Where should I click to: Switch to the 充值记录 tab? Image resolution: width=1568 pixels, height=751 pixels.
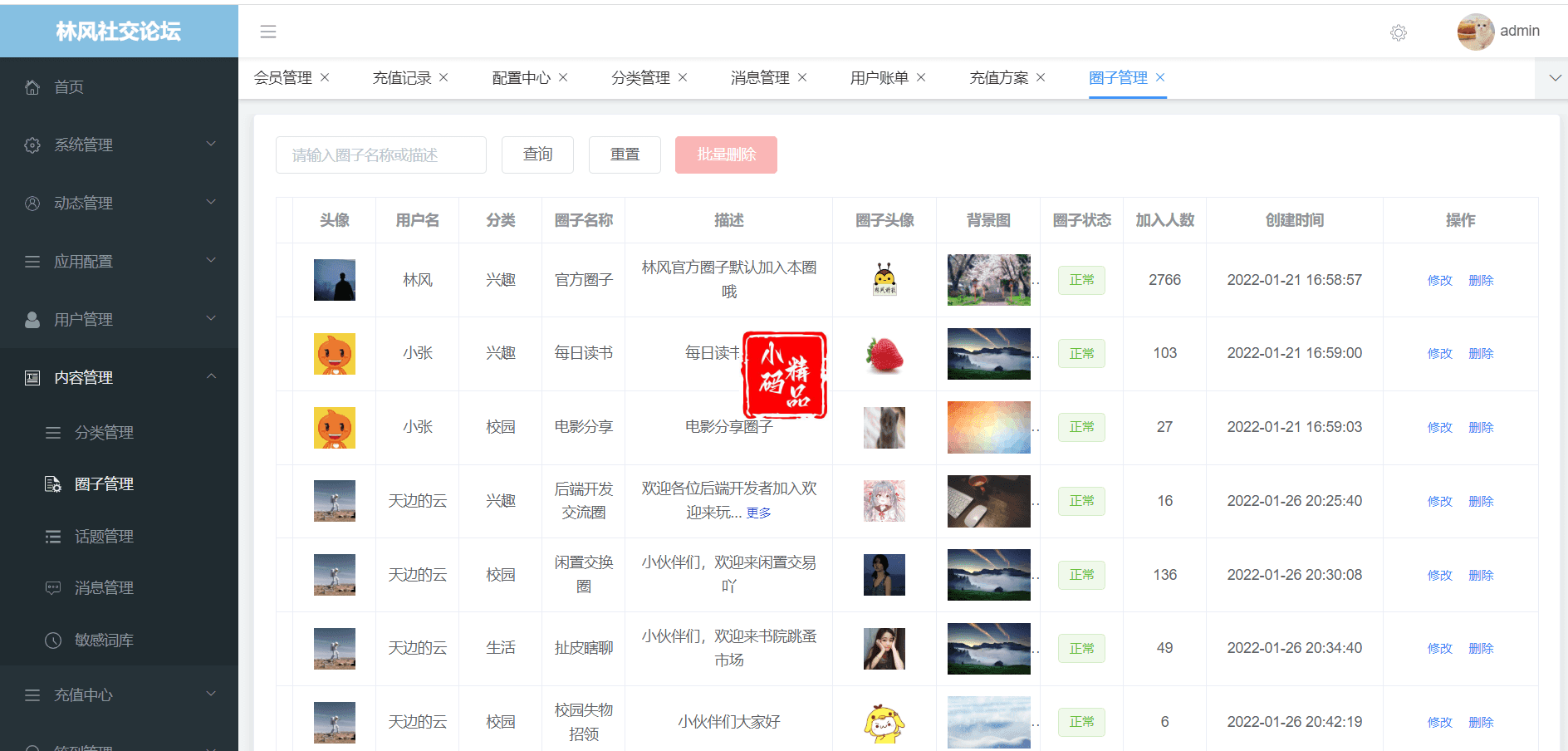coord(402,78)
